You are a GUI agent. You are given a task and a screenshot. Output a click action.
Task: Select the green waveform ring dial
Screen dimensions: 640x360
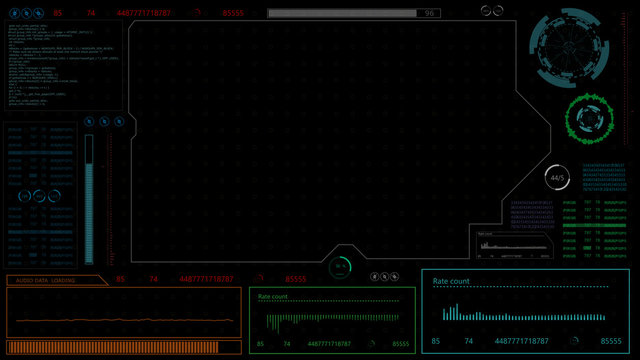(x=589, y=118)
